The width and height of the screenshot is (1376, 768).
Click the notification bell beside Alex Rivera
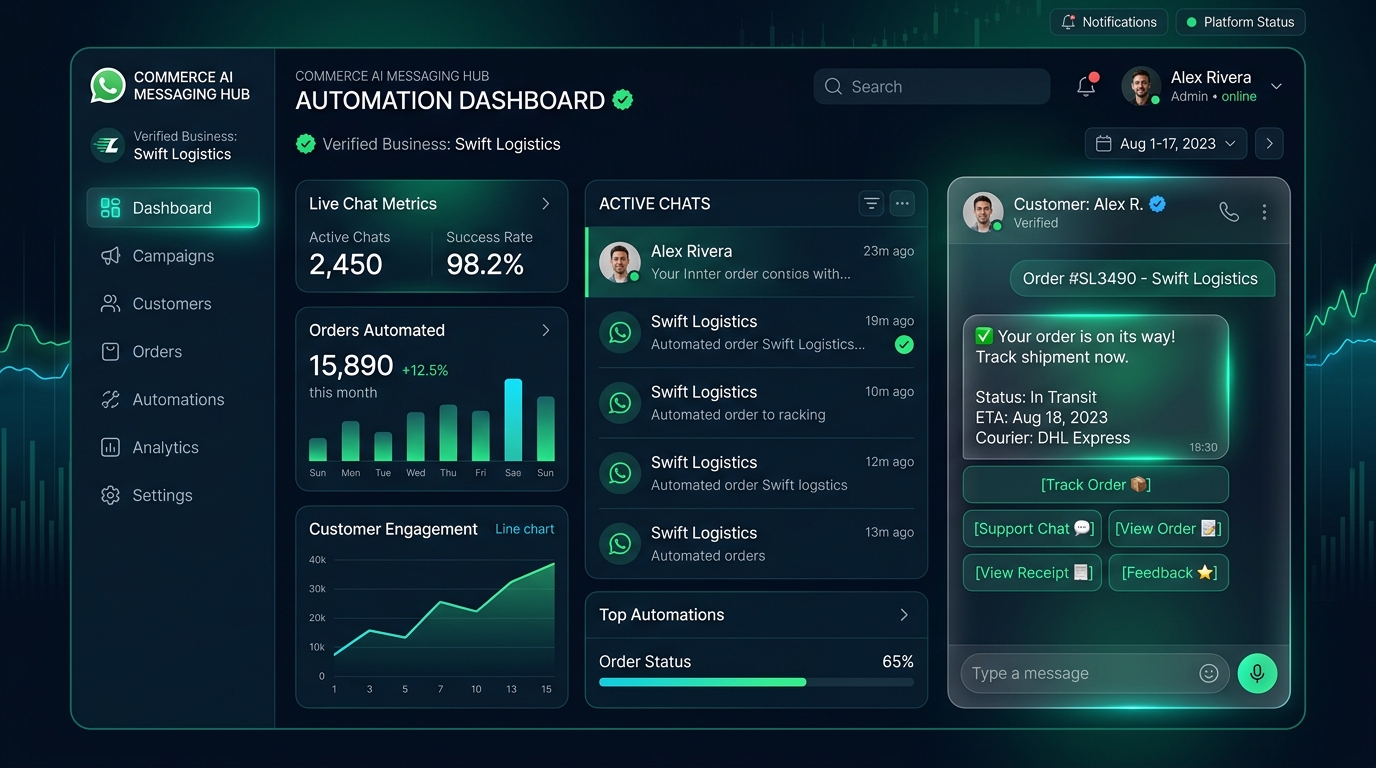tap(1086, 87)
